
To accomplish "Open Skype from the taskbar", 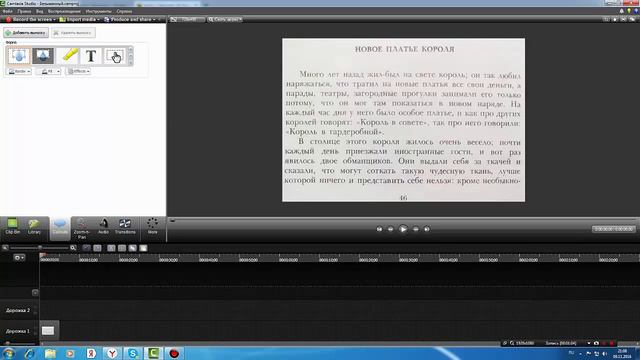I will 133,353.
